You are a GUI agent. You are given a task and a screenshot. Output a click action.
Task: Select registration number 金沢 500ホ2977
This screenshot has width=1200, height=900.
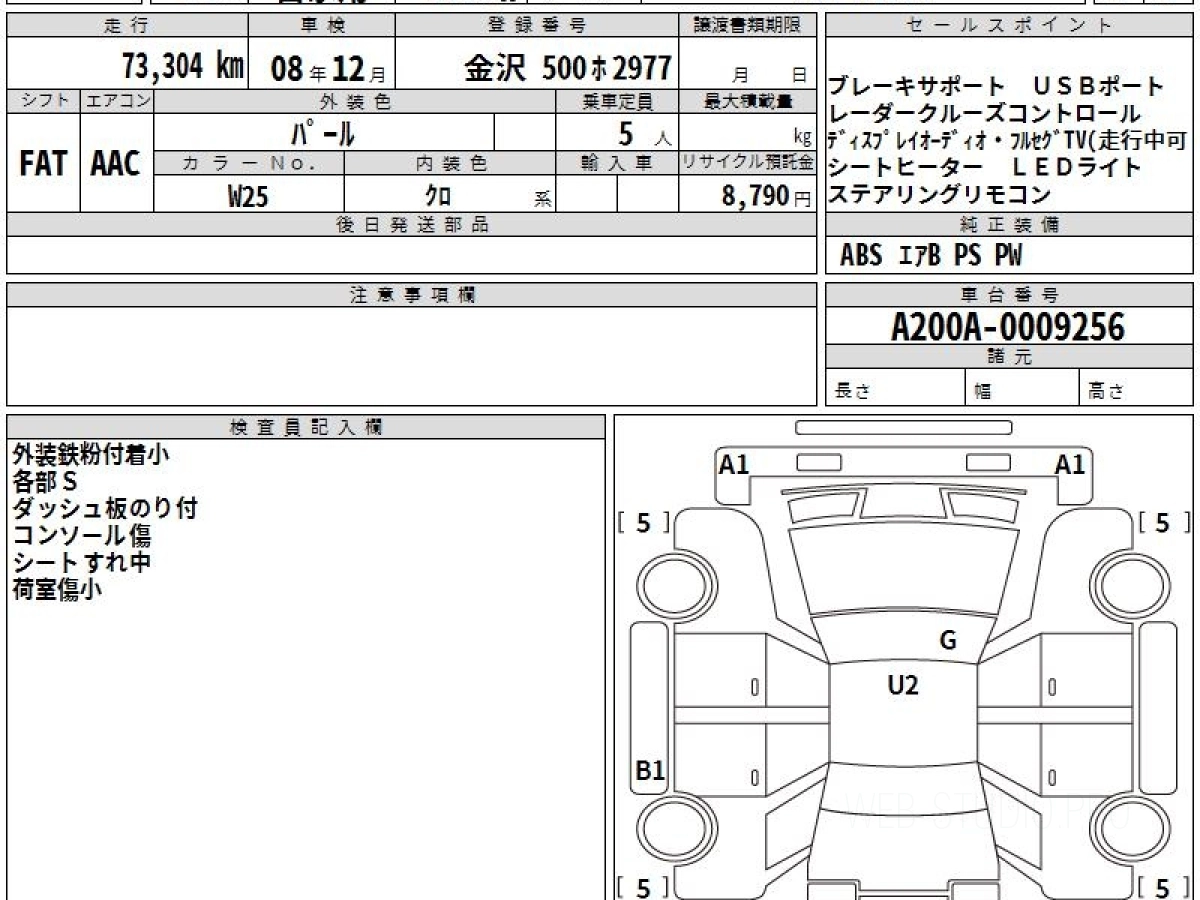(567, 67)
